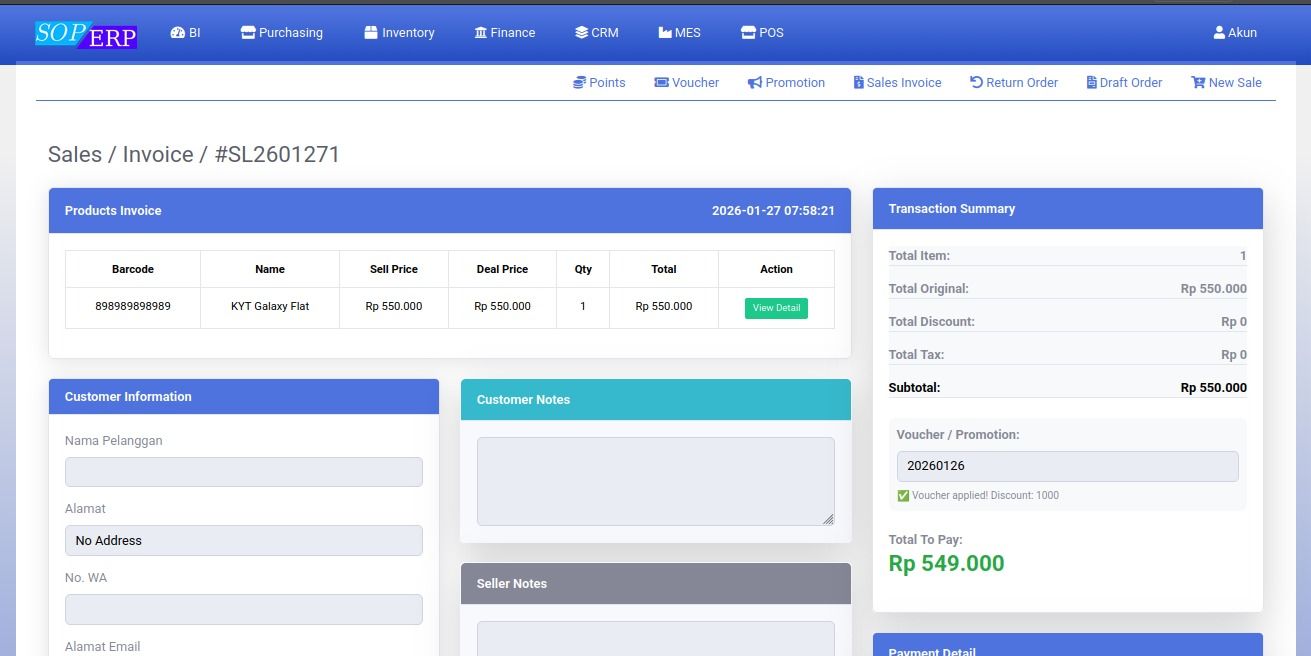
Task: Click barcode 898989898989 cell
Action: point(133,307)
